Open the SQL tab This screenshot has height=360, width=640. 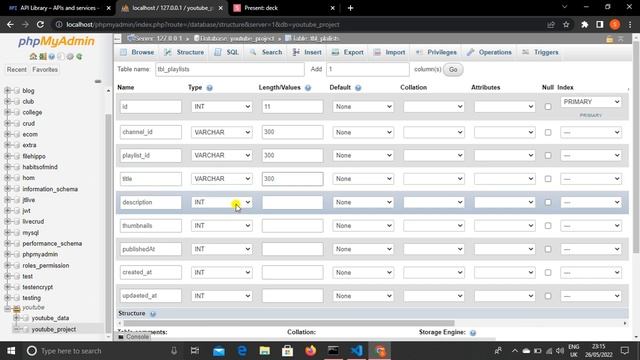click(x=227, y=52)
